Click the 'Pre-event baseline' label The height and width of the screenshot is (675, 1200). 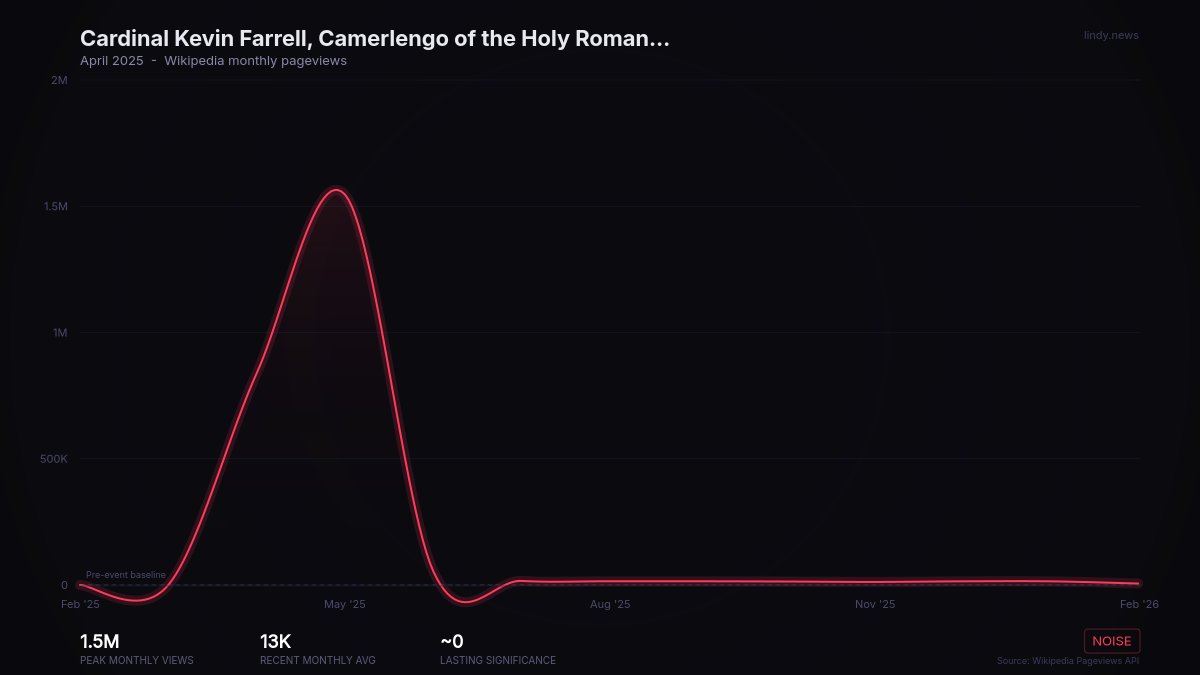pyautogui.click(x=126, y=575)
